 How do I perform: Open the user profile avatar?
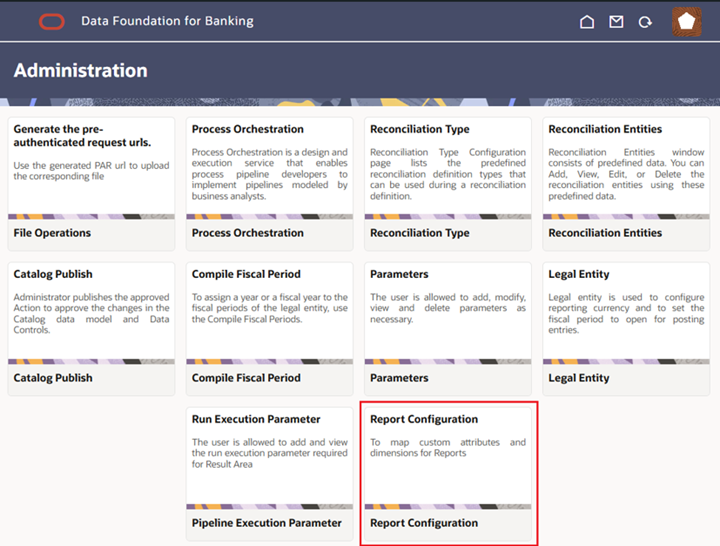[x=686, y=22]
